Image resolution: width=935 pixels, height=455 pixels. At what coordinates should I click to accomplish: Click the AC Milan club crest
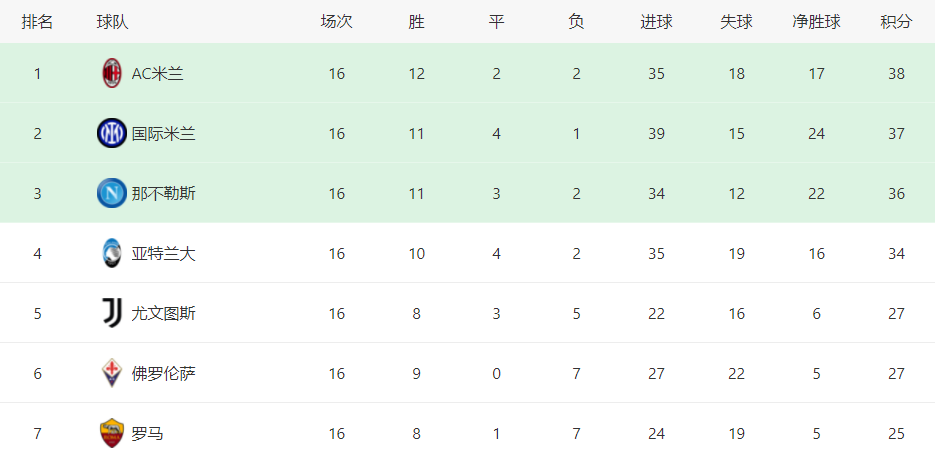[112, 73]
